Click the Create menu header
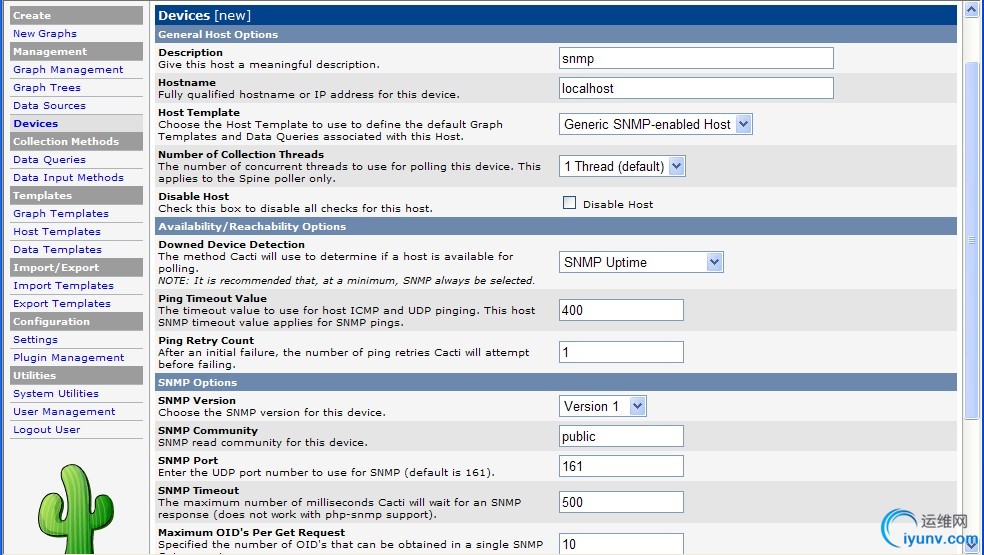984x555 pixels. tap(77, 16)
